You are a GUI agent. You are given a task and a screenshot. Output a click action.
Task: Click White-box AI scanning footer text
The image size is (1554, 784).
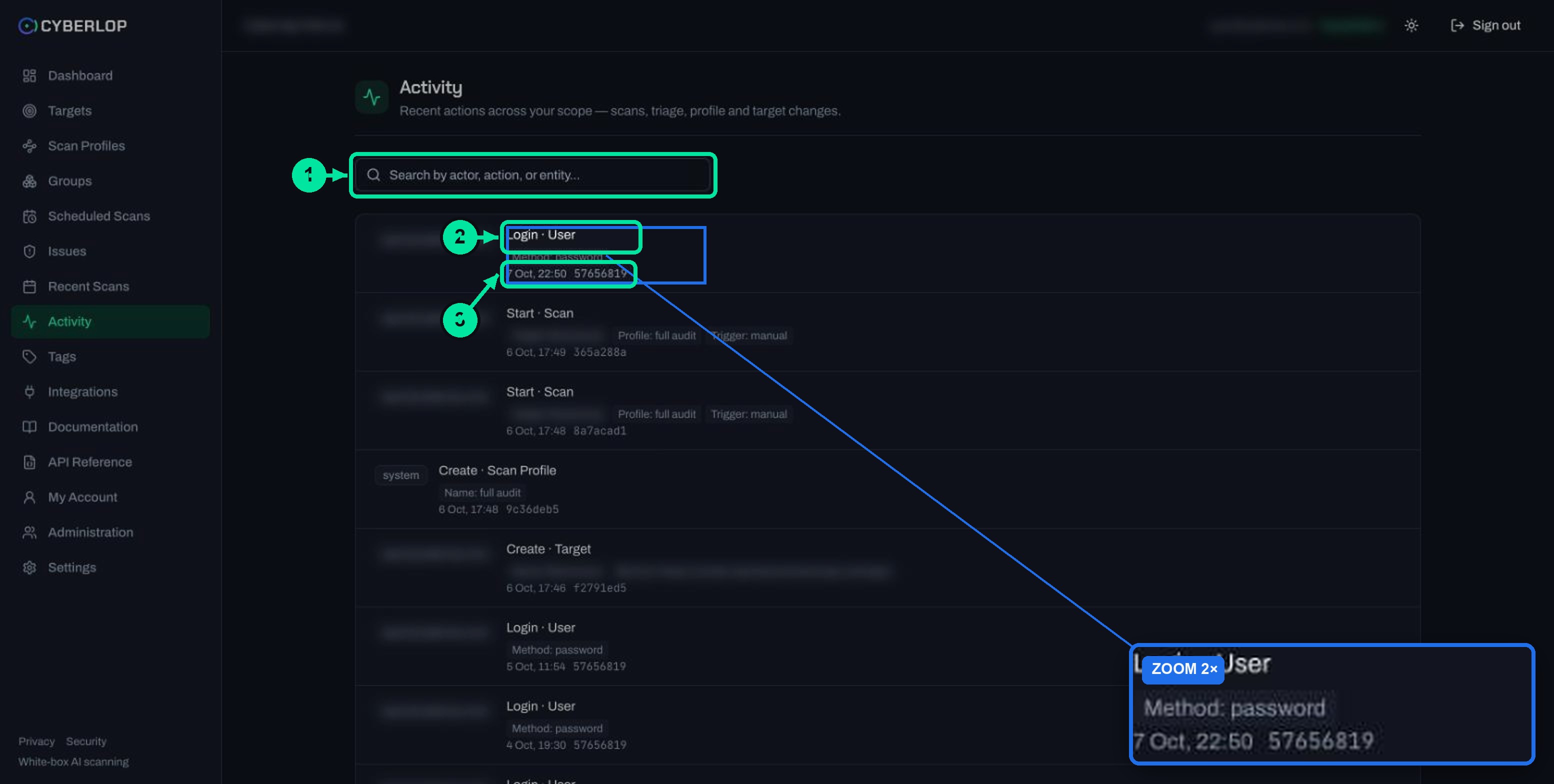click(x=73, y=761)
